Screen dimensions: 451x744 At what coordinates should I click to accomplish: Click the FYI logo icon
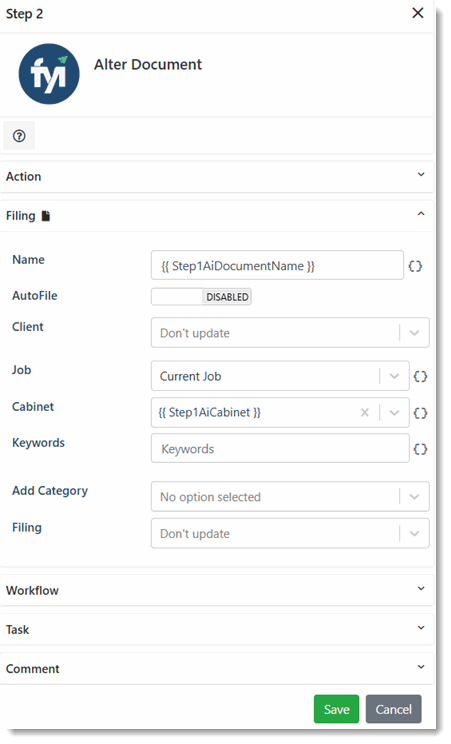pos(49,74)
